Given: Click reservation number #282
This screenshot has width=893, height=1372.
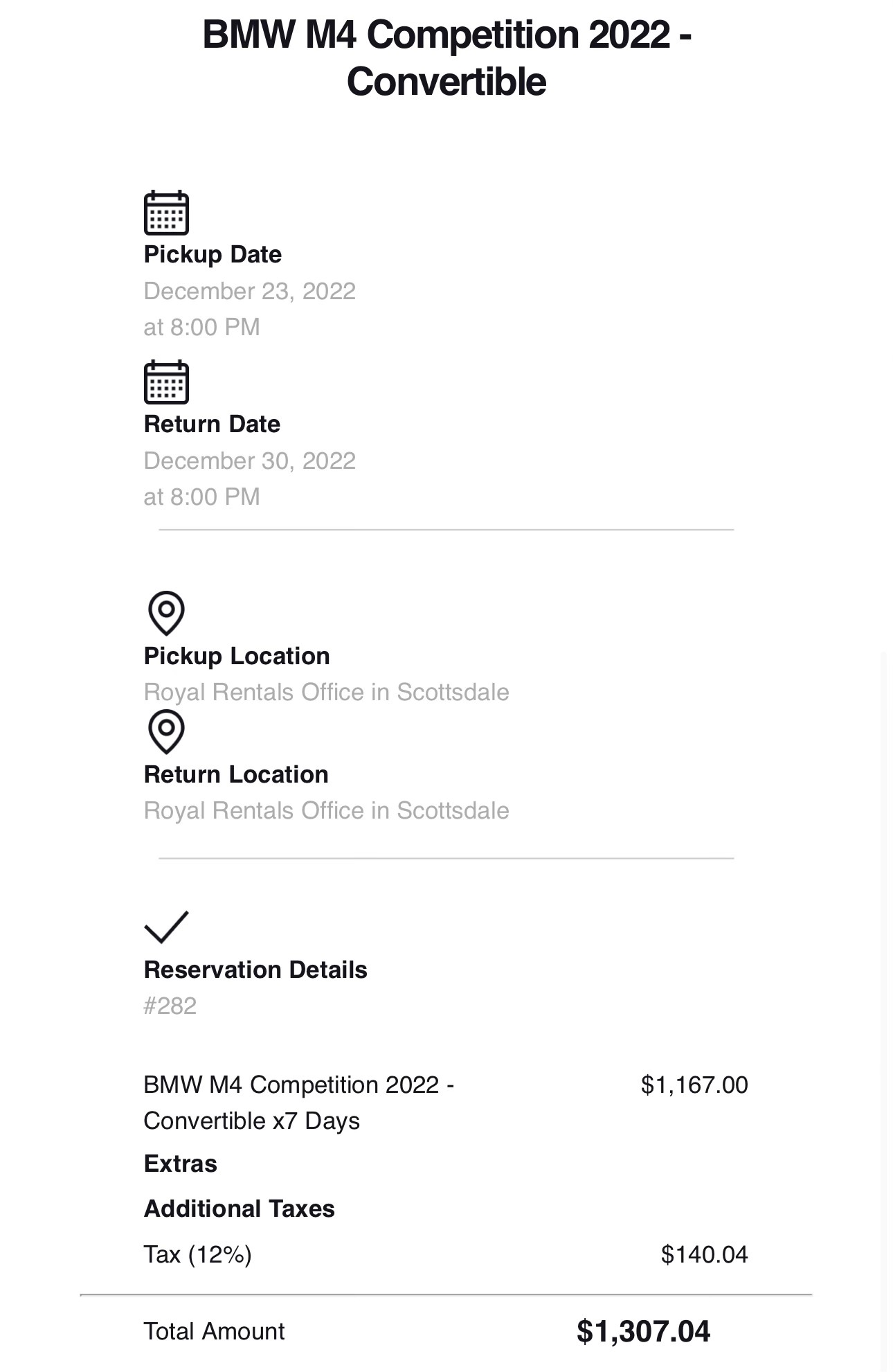Looking at the screenshot, I should [170, 1006].
